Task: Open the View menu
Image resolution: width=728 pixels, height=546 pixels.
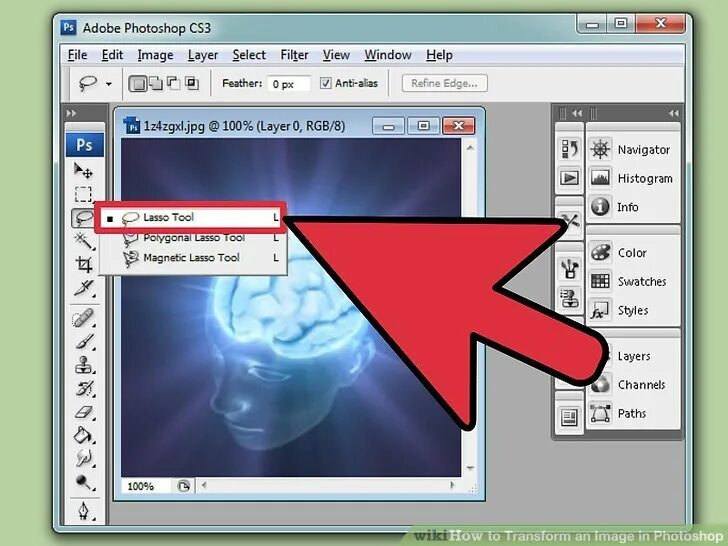Action: coord(336,55)
